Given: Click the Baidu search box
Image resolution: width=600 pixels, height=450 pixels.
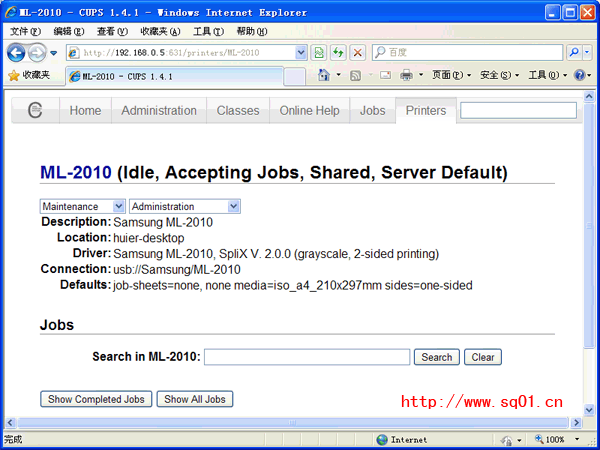Looking at the screenshot, I should 467,52.
